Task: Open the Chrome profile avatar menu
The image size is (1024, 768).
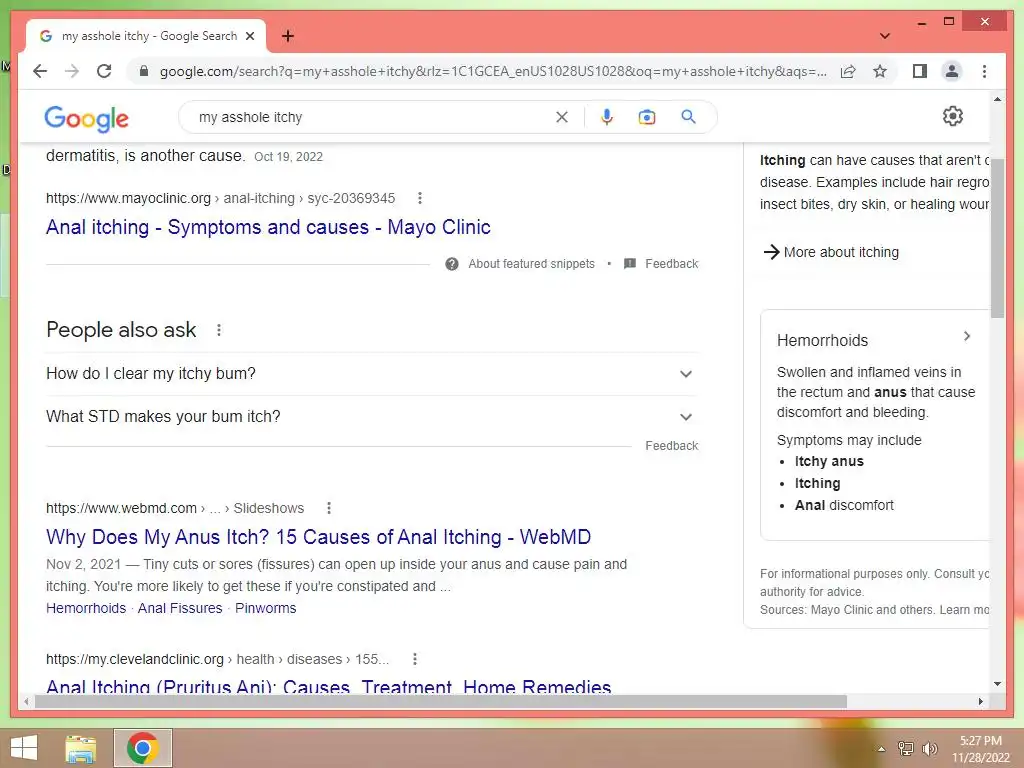Action: pyautogui.click(x=952, y=71)
